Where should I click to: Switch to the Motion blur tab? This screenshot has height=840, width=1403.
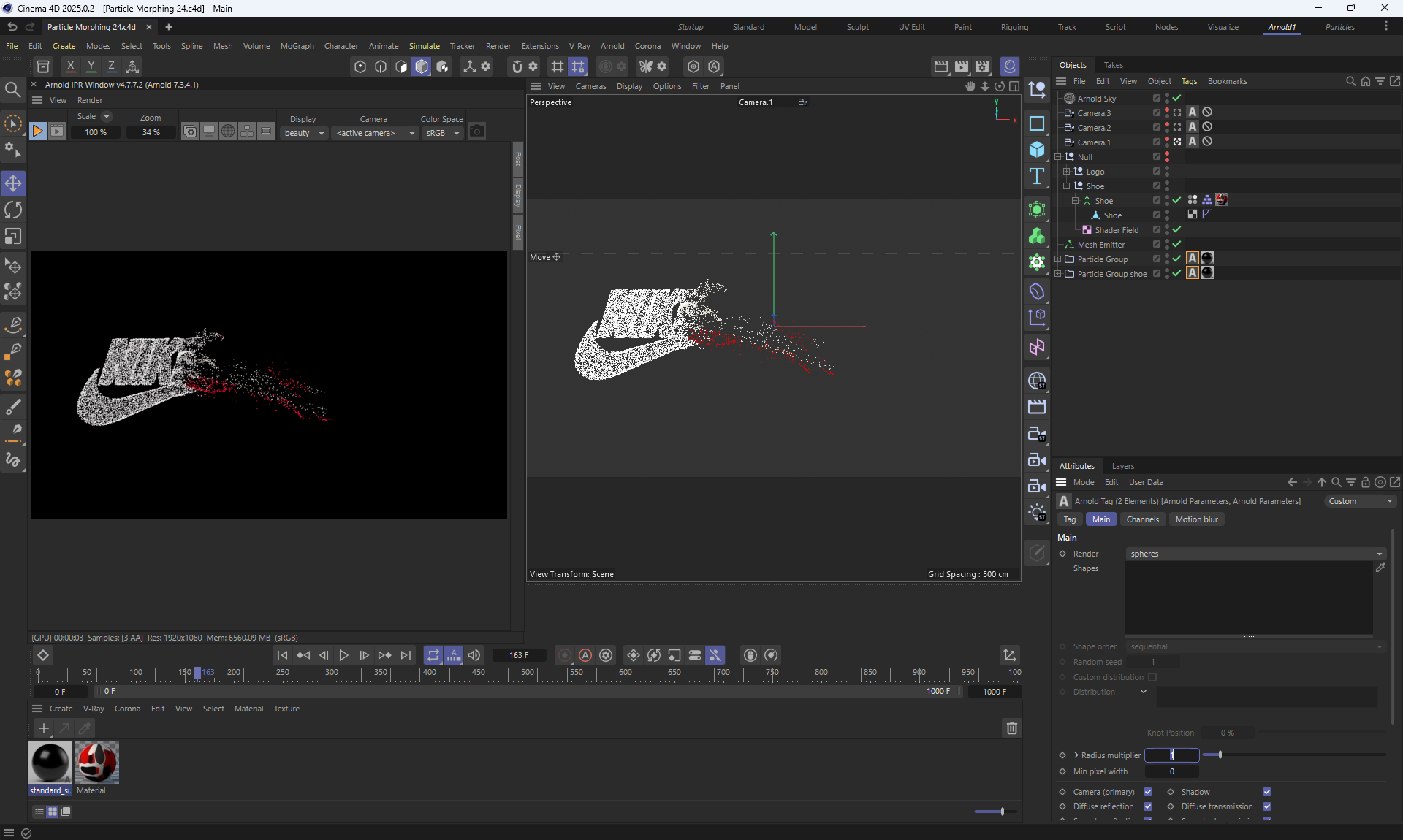point(1196,519)
